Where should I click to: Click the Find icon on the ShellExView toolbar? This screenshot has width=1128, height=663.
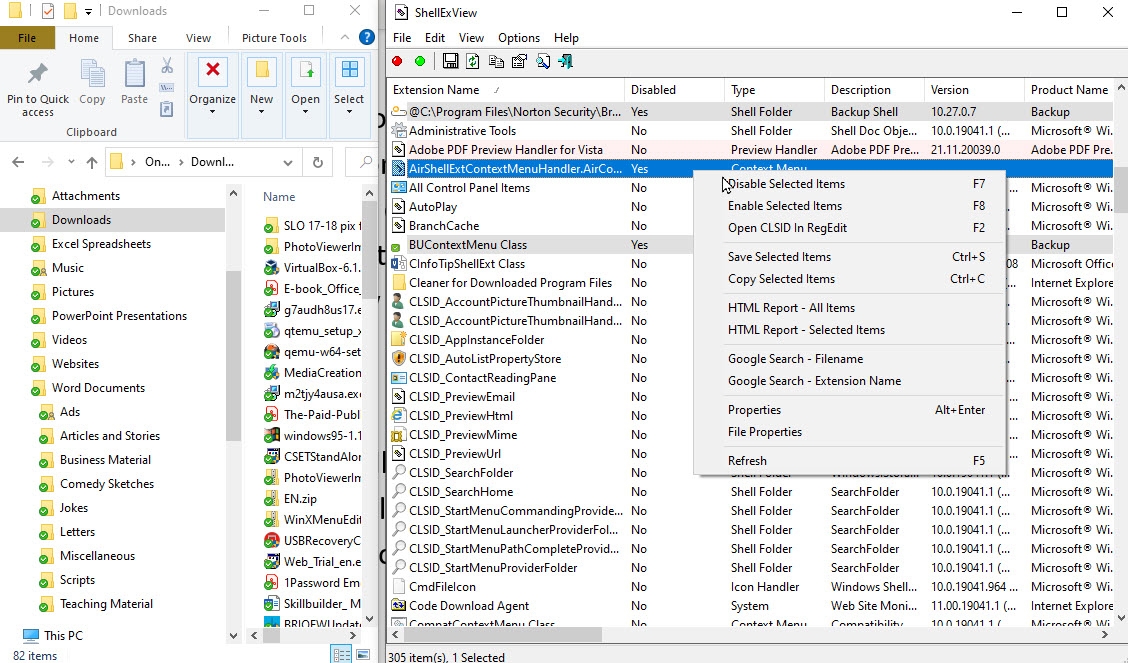click(543, 61)
